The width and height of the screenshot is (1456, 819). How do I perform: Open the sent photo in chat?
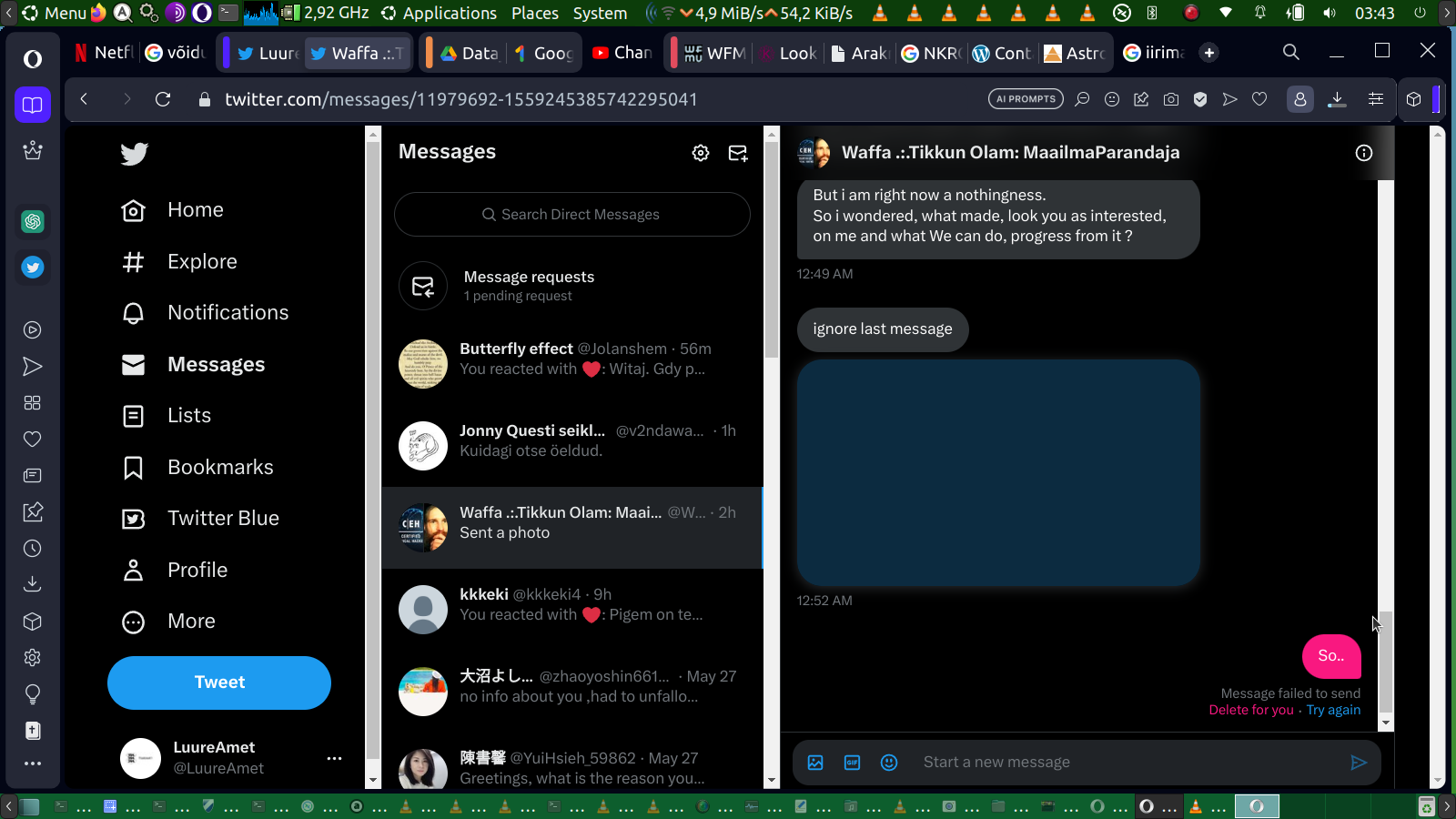pos(998,472)
